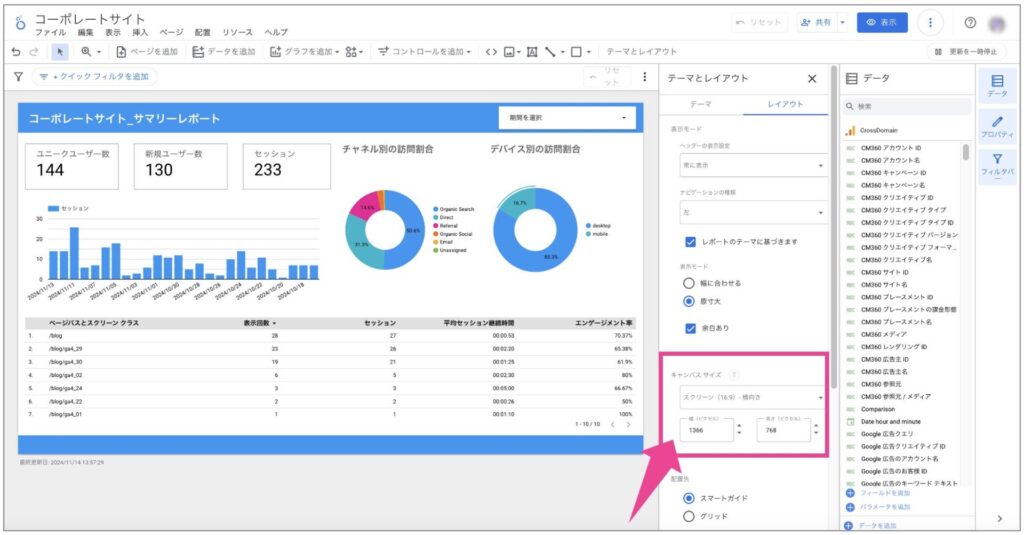
Task: Open the コントロールを追加 dropdown
Action: point(424,52)
